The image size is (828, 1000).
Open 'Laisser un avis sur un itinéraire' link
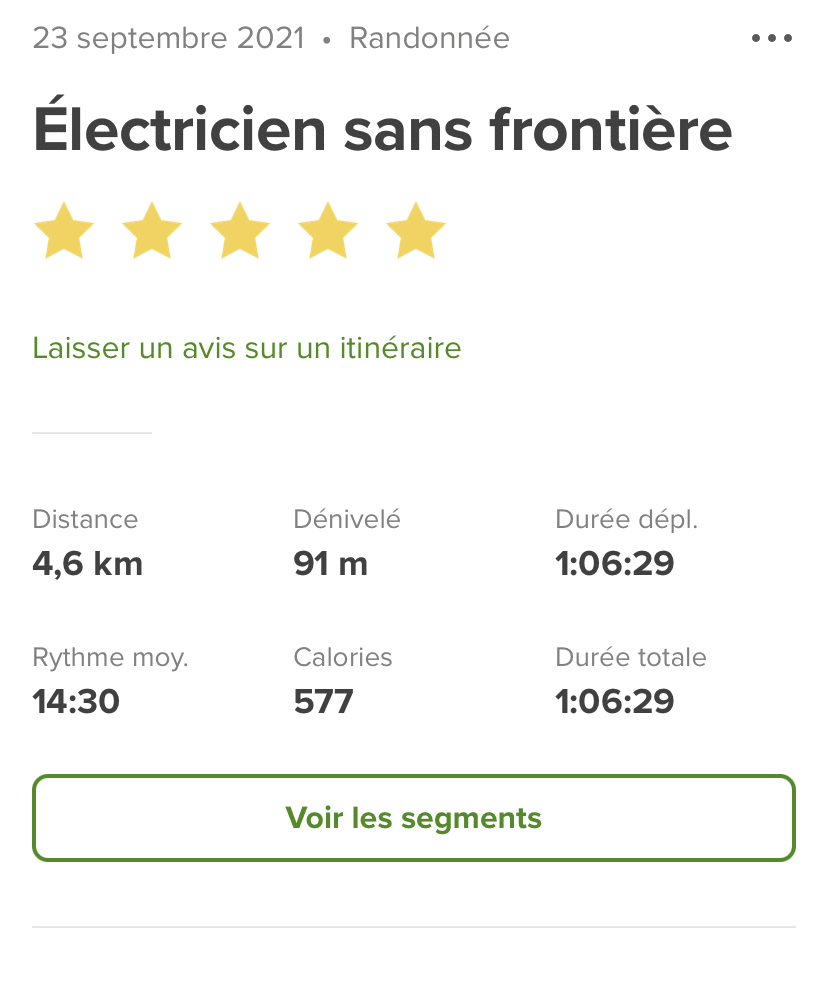(x=247, y=348)
